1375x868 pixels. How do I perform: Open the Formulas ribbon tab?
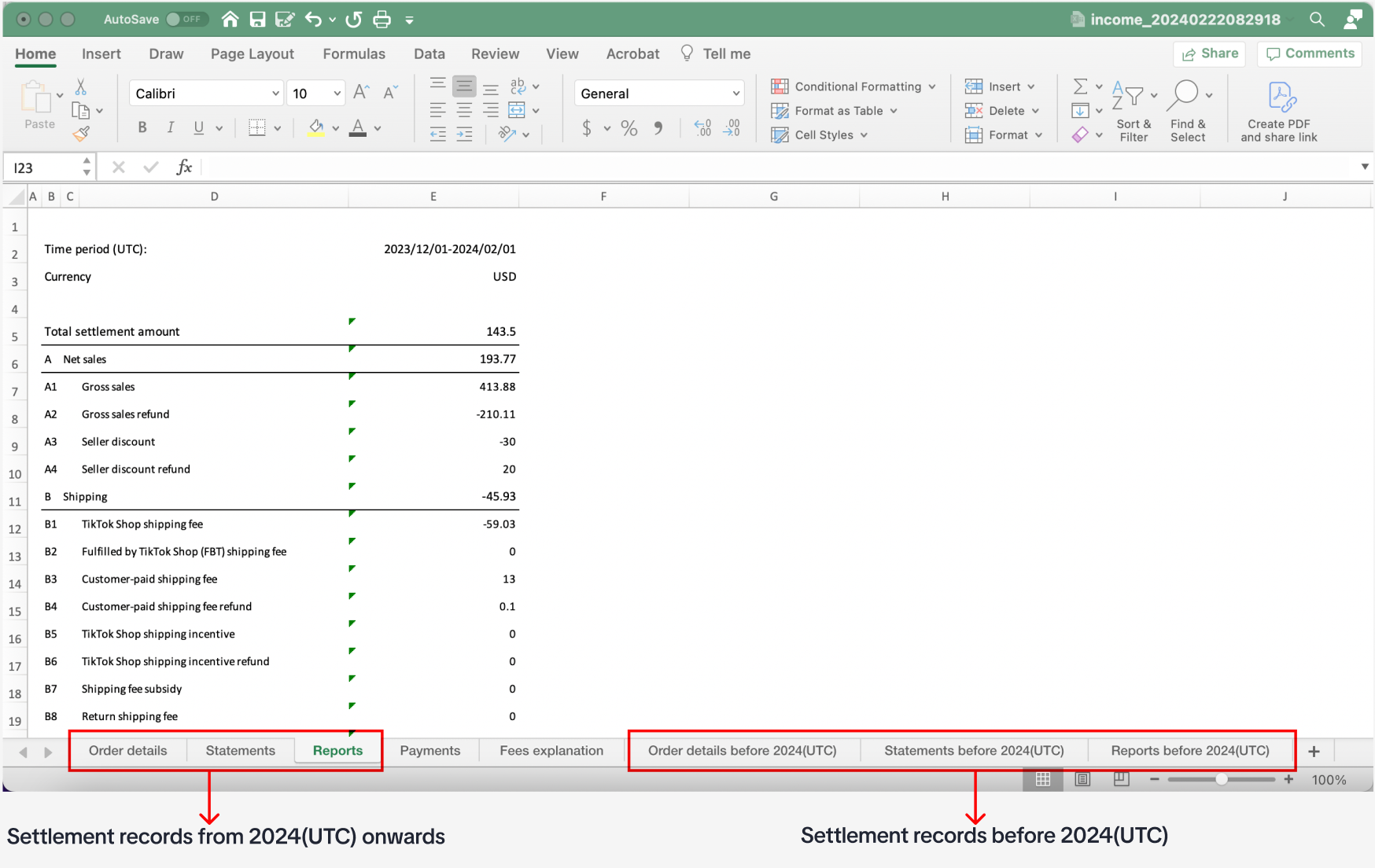tap(354, 53)
